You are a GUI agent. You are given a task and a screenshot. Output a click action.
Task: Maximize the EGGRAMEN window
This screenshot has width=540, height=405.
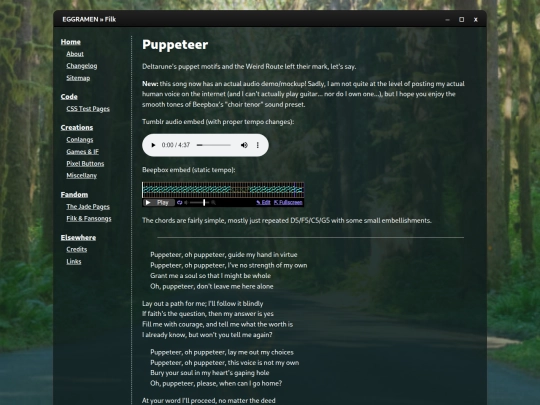click(461, 20)
